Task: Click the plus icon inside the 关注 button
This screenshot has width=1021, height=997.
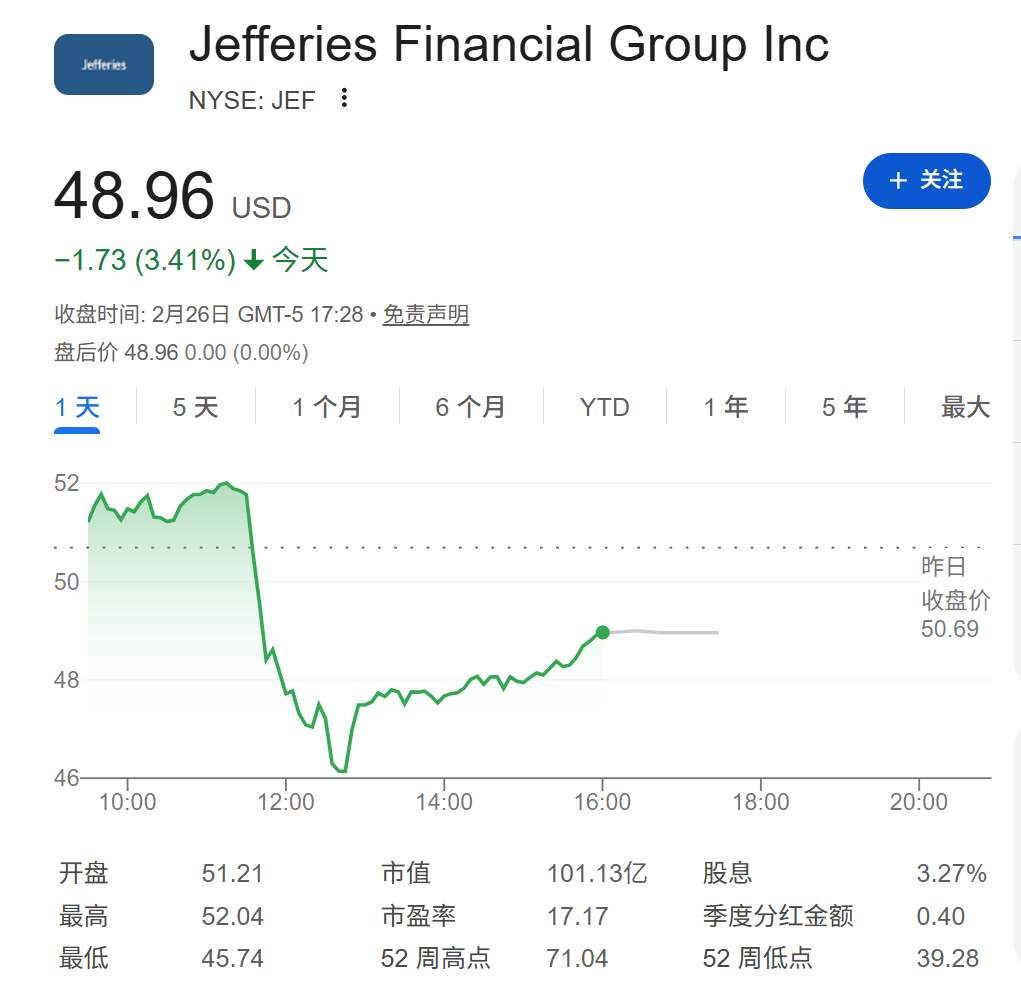Action: click(897, 181)
